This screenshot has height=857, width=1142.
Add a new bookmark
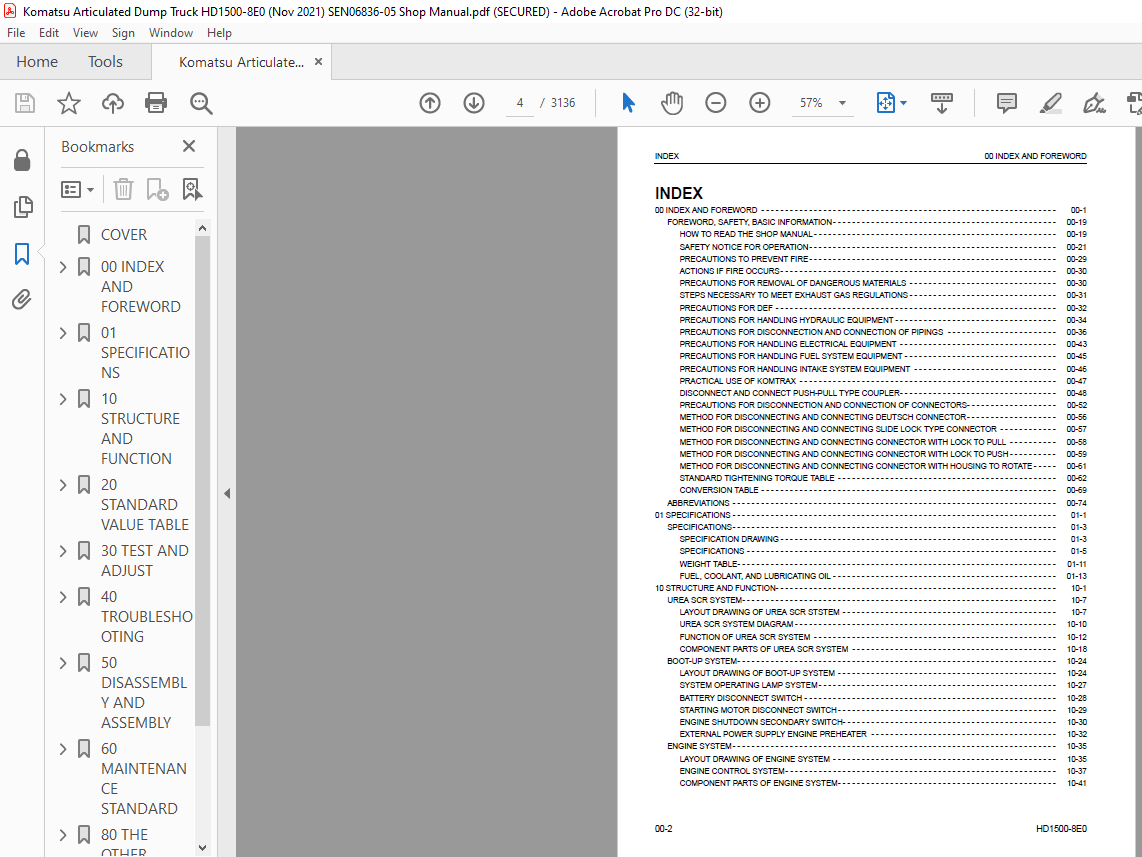coord(157,190)
